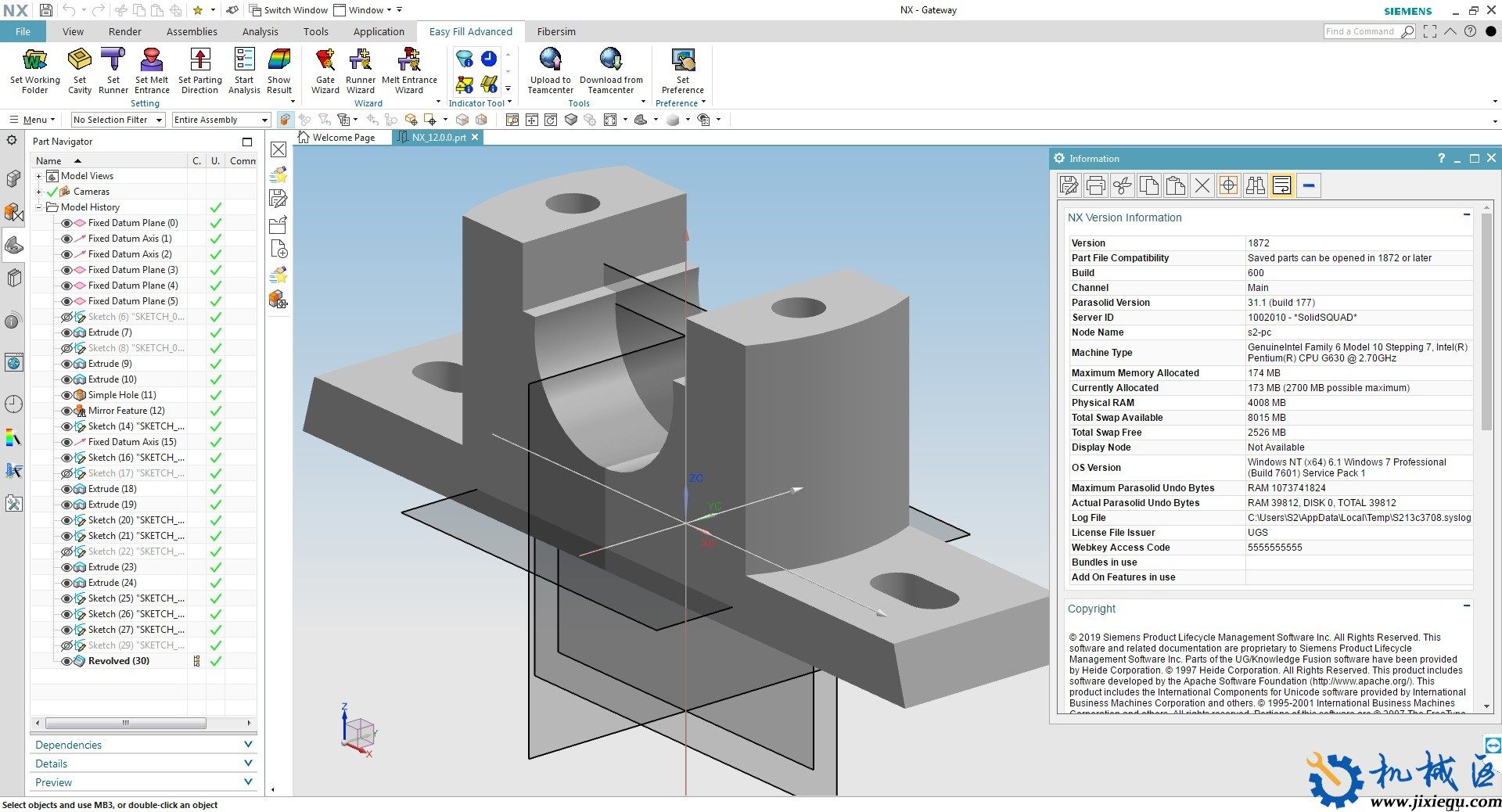Close the NX_12.0.0.prt document tab
Image resolution: width=1502 pixels, height=812 pixels.
pyautogui.click(x=474, y=137)
